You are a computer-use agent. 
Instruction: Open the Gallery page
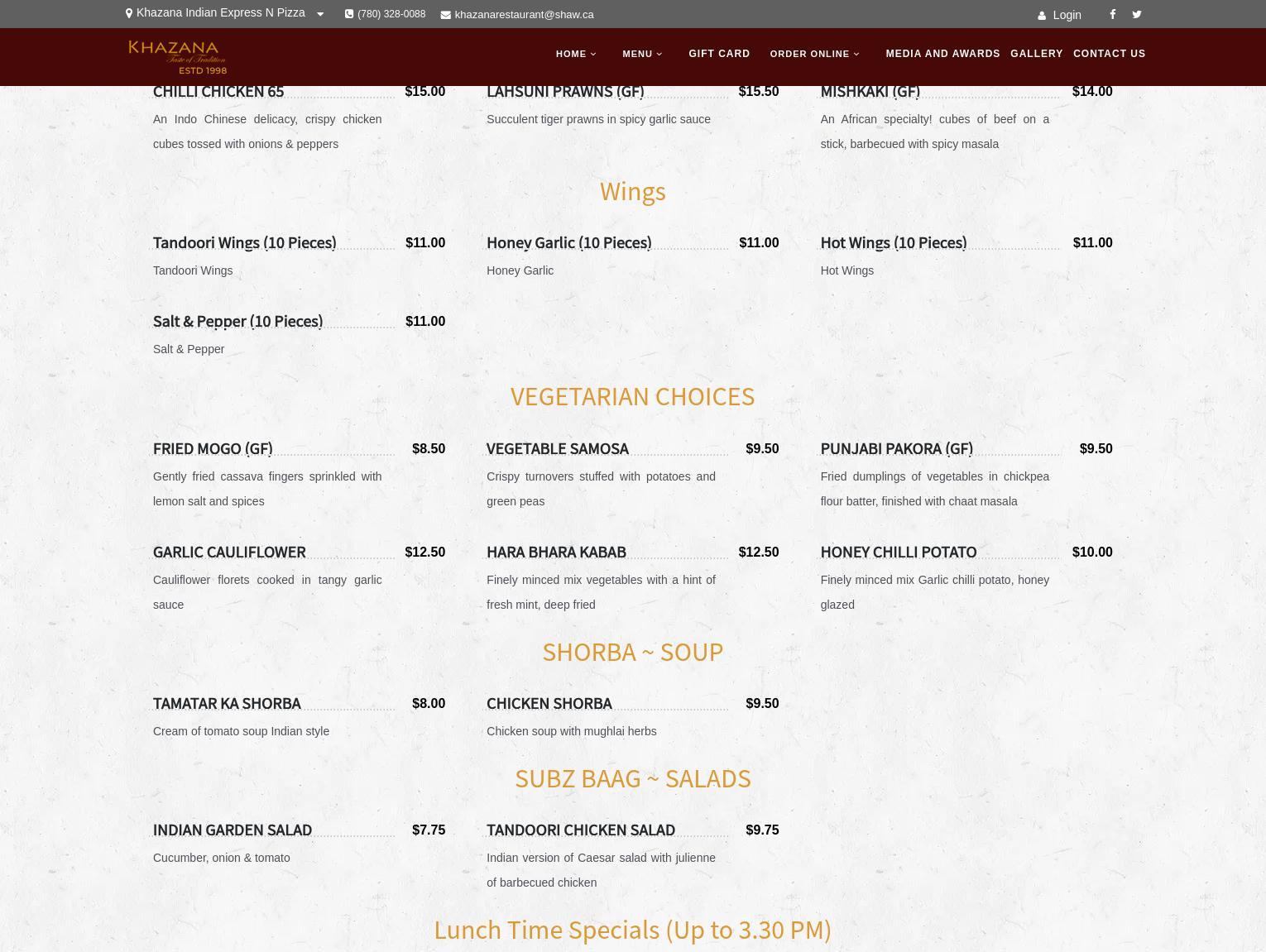tap(1036, 54)
